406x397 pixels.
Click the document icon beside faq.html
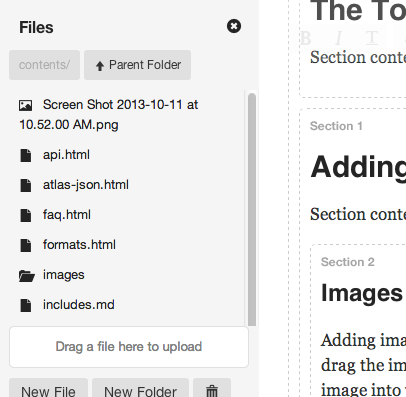point(26,215)
